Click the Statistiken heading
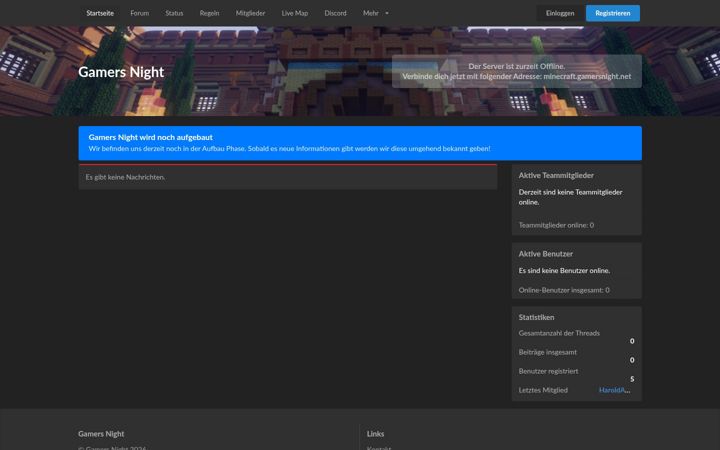The image size is (720, 450). (536, 317)
